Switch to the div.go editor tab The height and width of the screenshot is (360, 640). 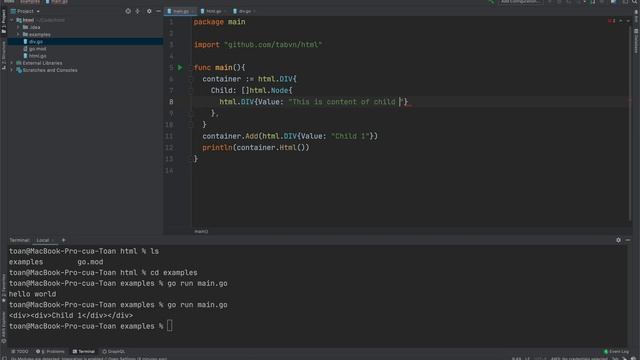click(244, 11)
